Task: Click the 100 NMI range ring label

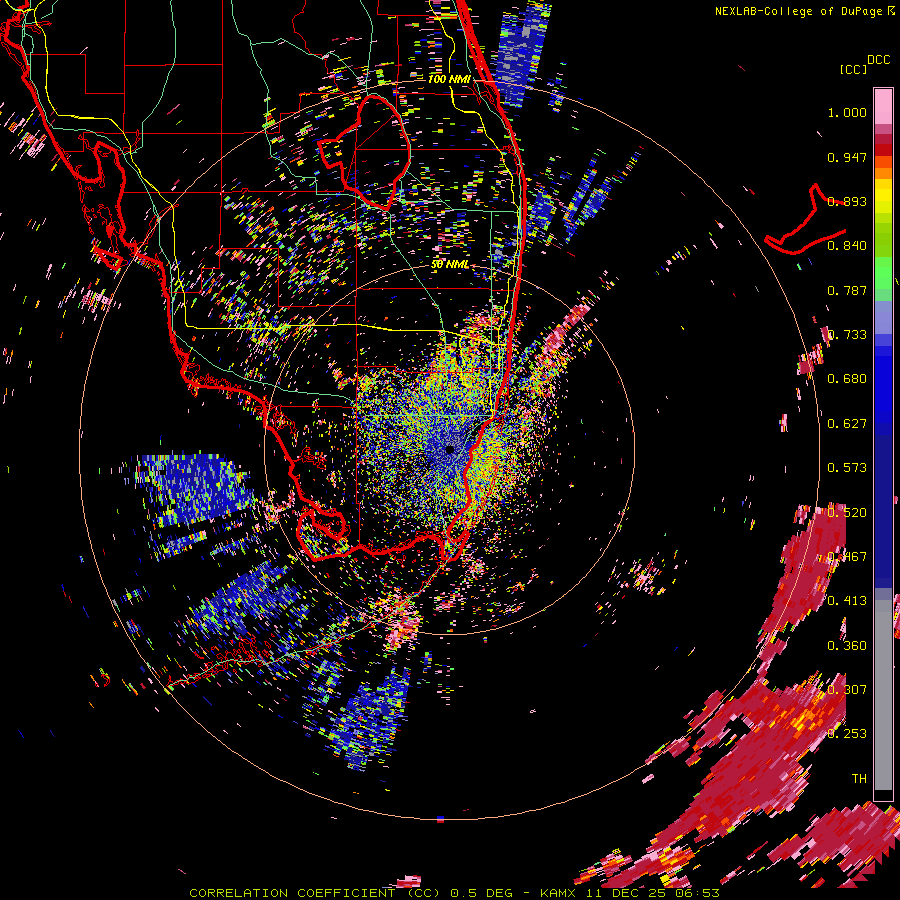Action: click(x=449, y=79)
